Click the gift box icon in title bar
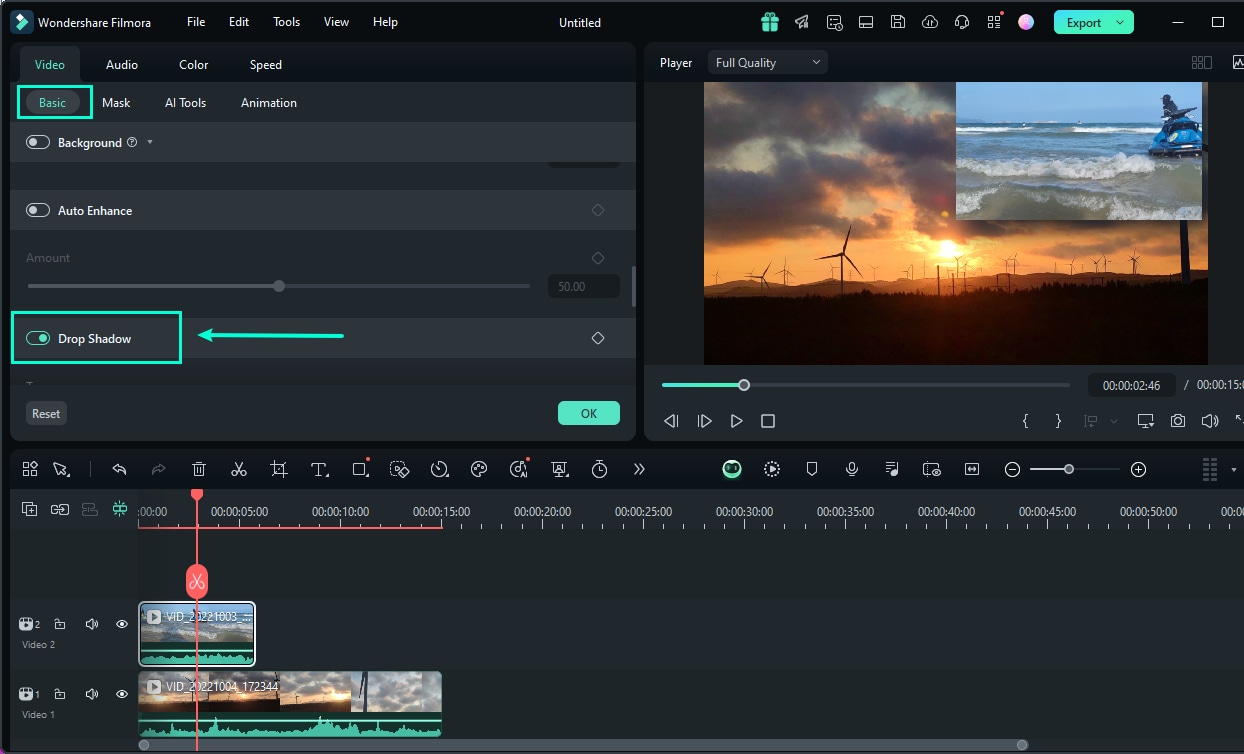The image size is (1244, 754). click(x=769, y=22)
